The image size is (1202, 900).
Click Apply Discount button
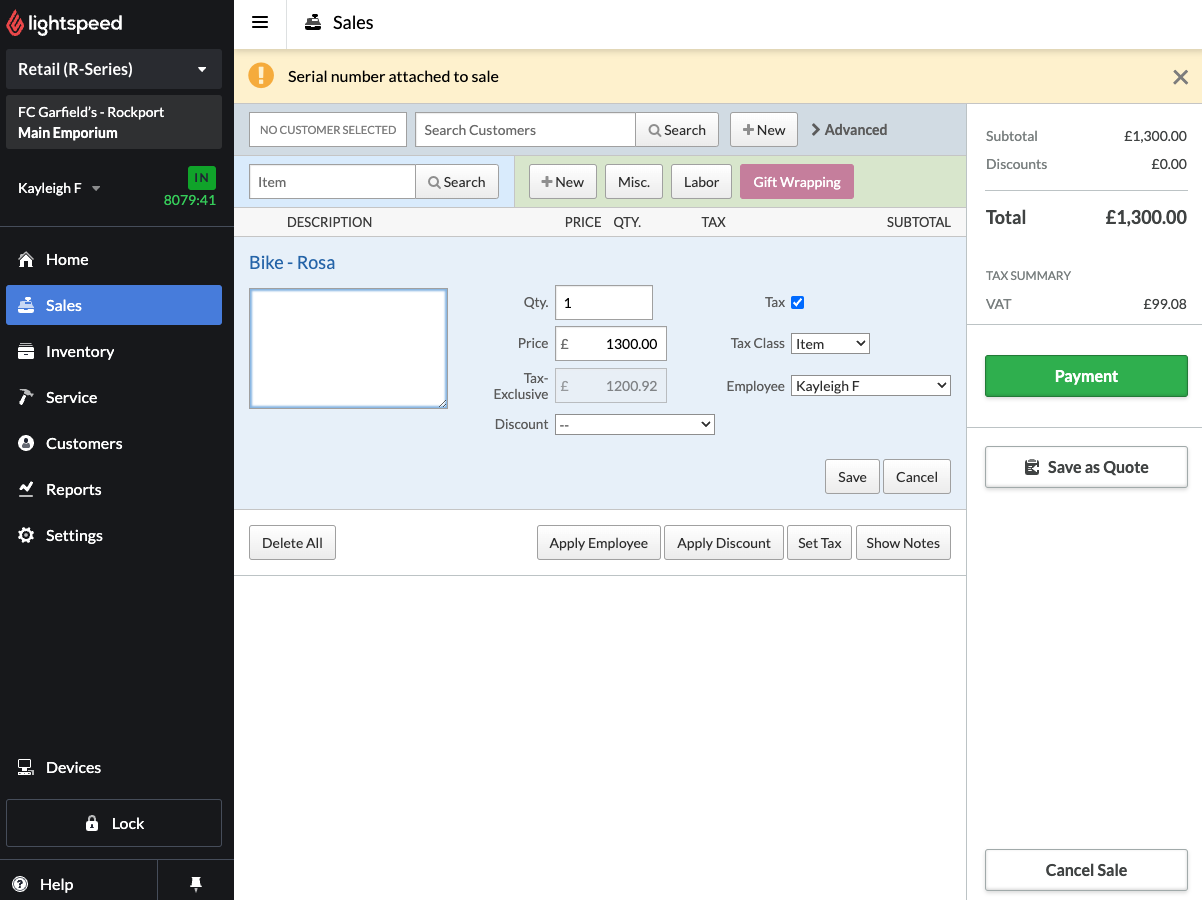(724, 543)
